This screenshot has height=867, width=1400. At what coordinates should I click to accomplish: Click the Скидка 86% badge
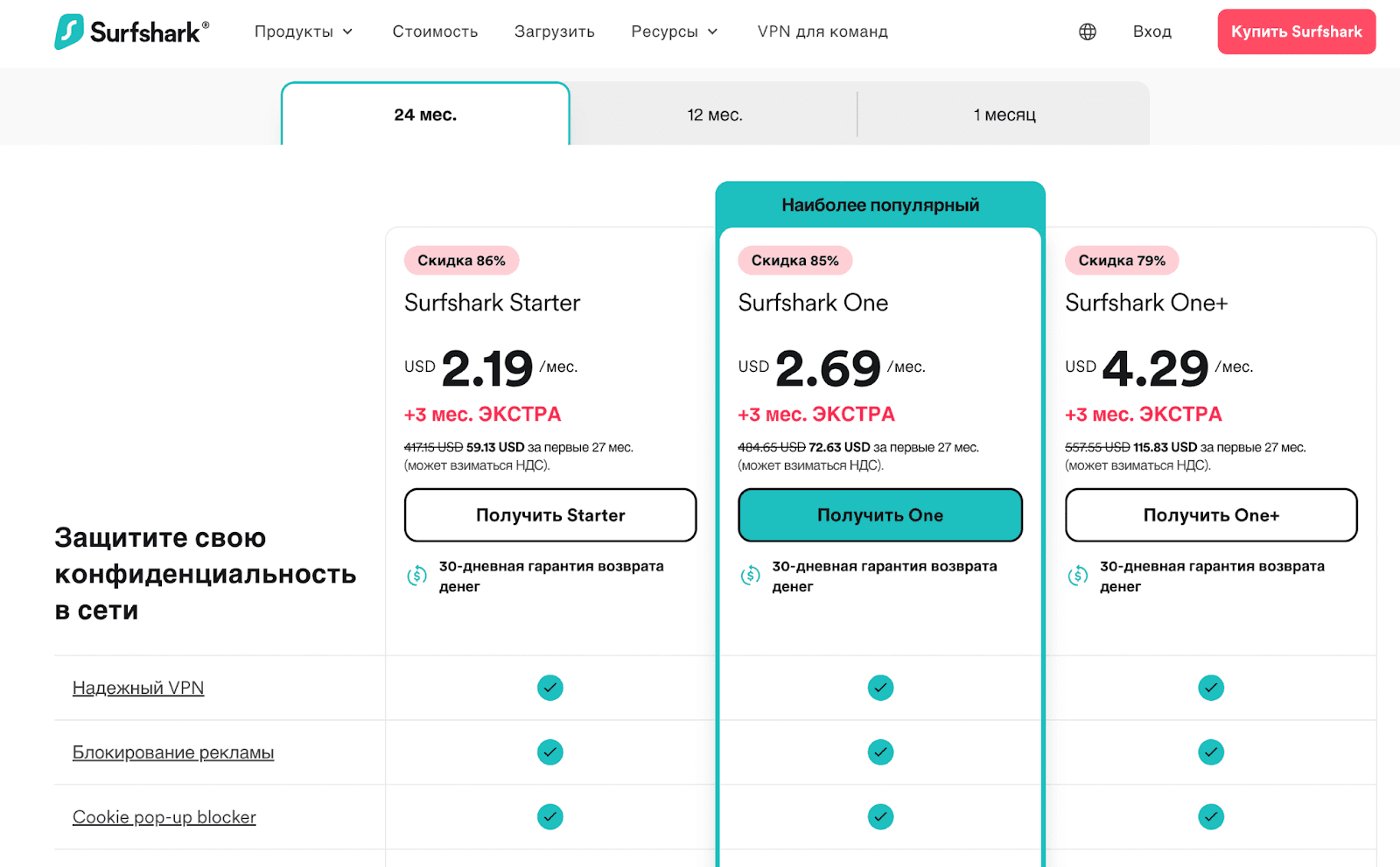[461, 261]
